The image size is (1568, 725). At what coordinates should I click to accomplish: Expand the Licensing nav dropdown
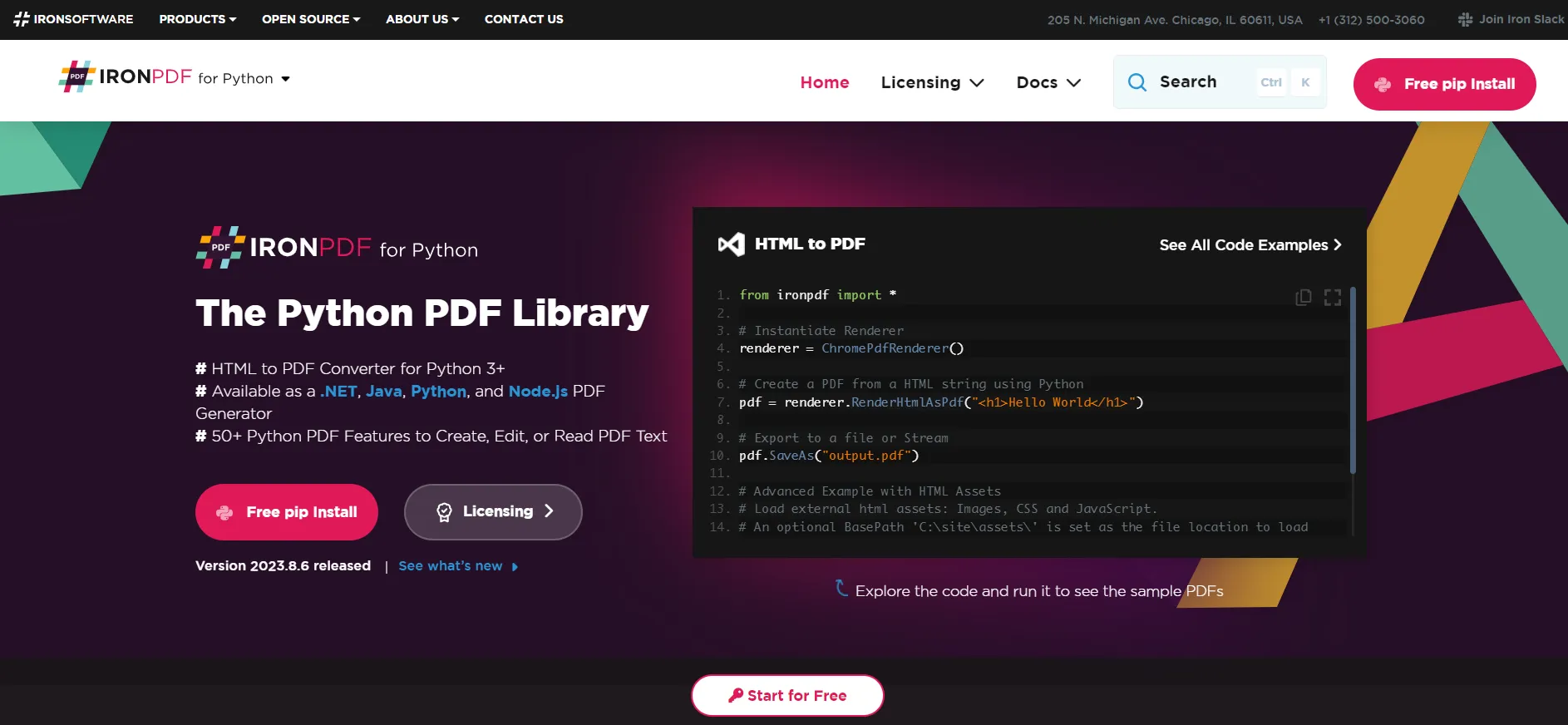(x=932, y=82)
